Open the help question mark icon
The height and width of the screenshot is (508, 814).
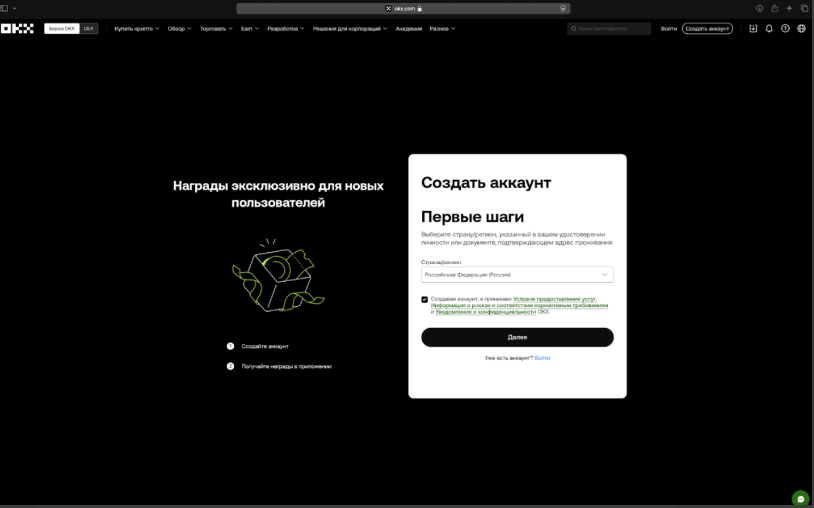(x=785, y=29)
